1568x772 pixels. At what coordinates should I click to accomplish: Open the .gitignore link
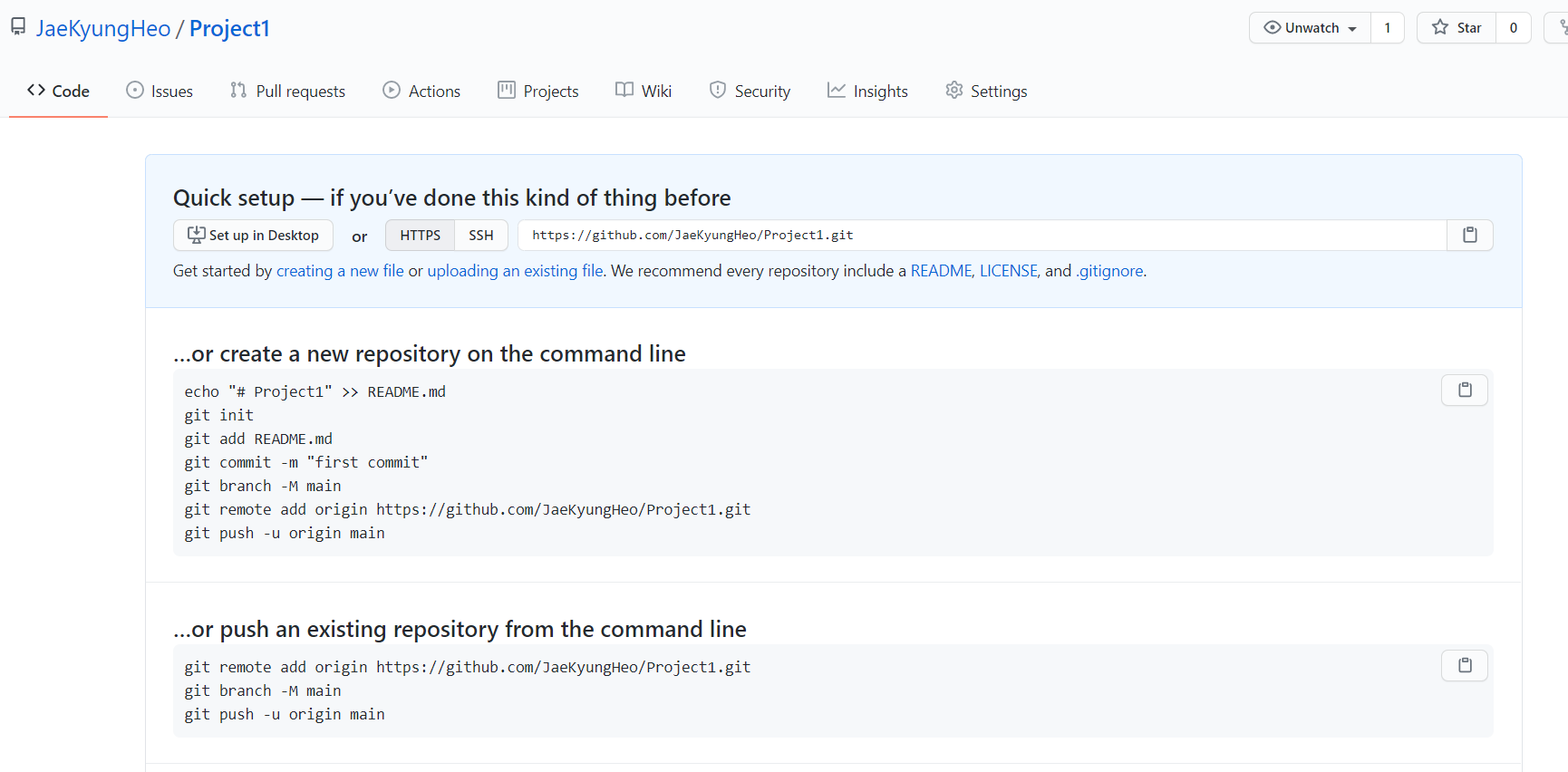(1109, 271)
